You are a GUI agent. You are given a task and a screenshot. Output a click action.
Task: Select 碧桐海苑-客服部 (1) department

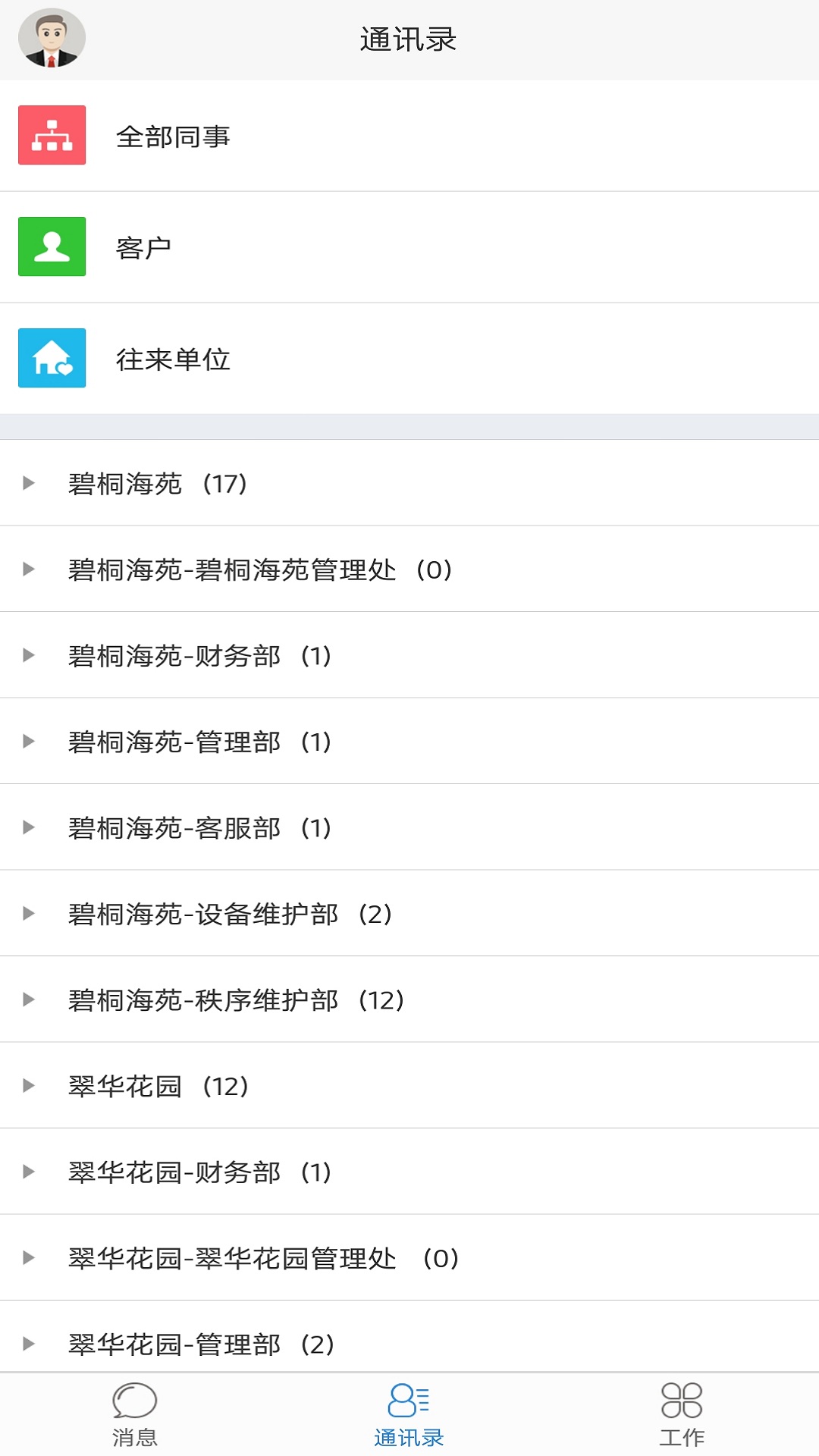(199, 827)
